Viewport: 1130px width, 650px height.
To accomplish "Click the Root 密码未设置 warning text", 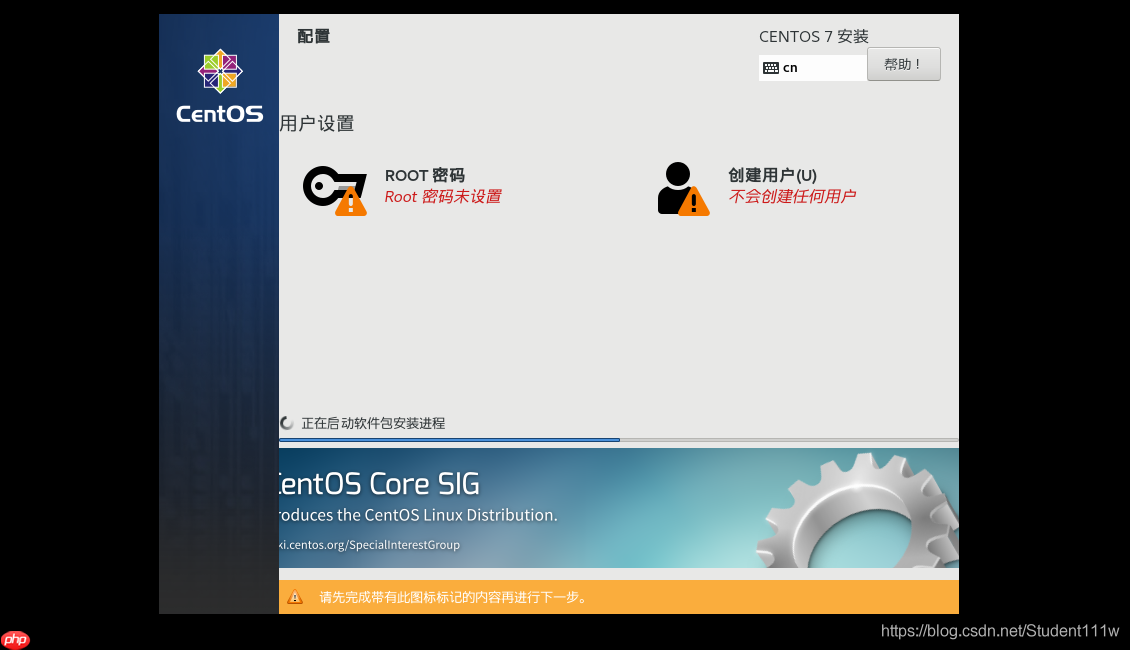I will click(x=443, y=197).
